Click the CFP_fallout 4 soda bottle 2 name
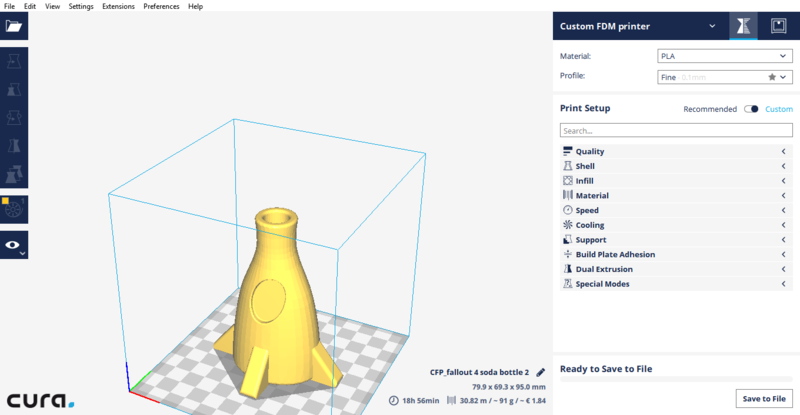Image resolution: width=800 pixels, height=415 pixels. 479,372
